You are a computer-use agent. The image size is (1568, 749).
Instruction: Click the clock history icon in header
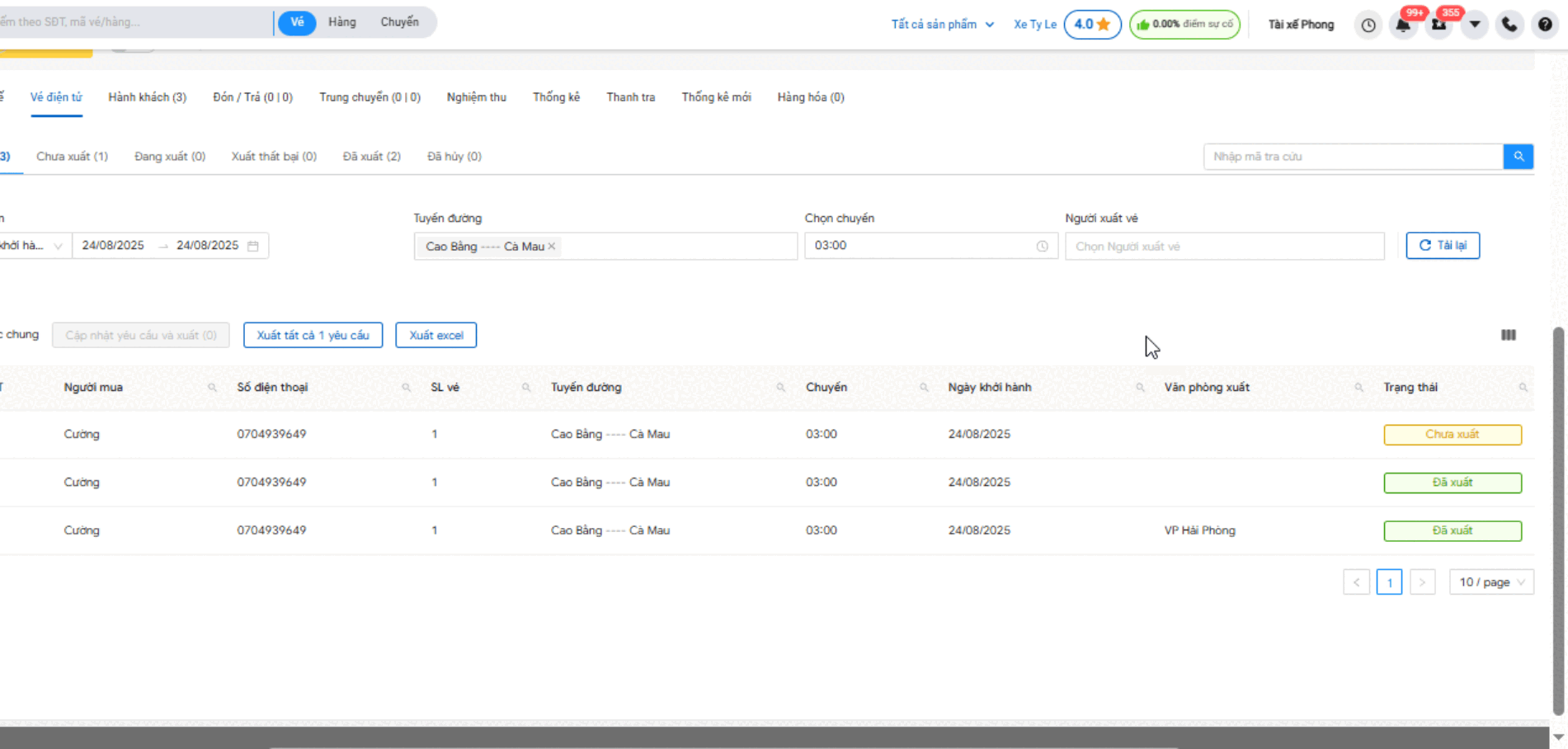(x=1368, y=25)
